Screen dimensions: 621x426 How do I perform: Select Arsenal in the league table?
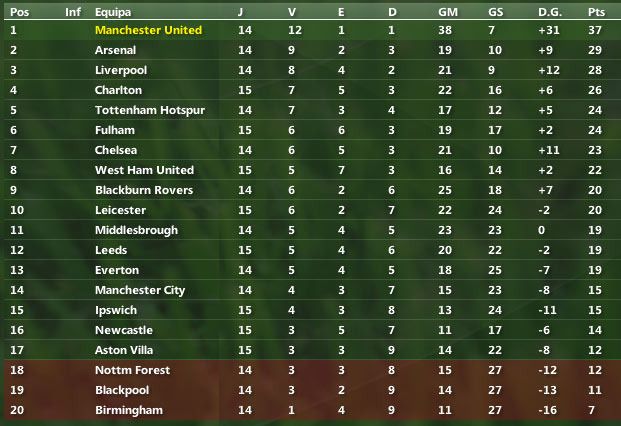116,50
